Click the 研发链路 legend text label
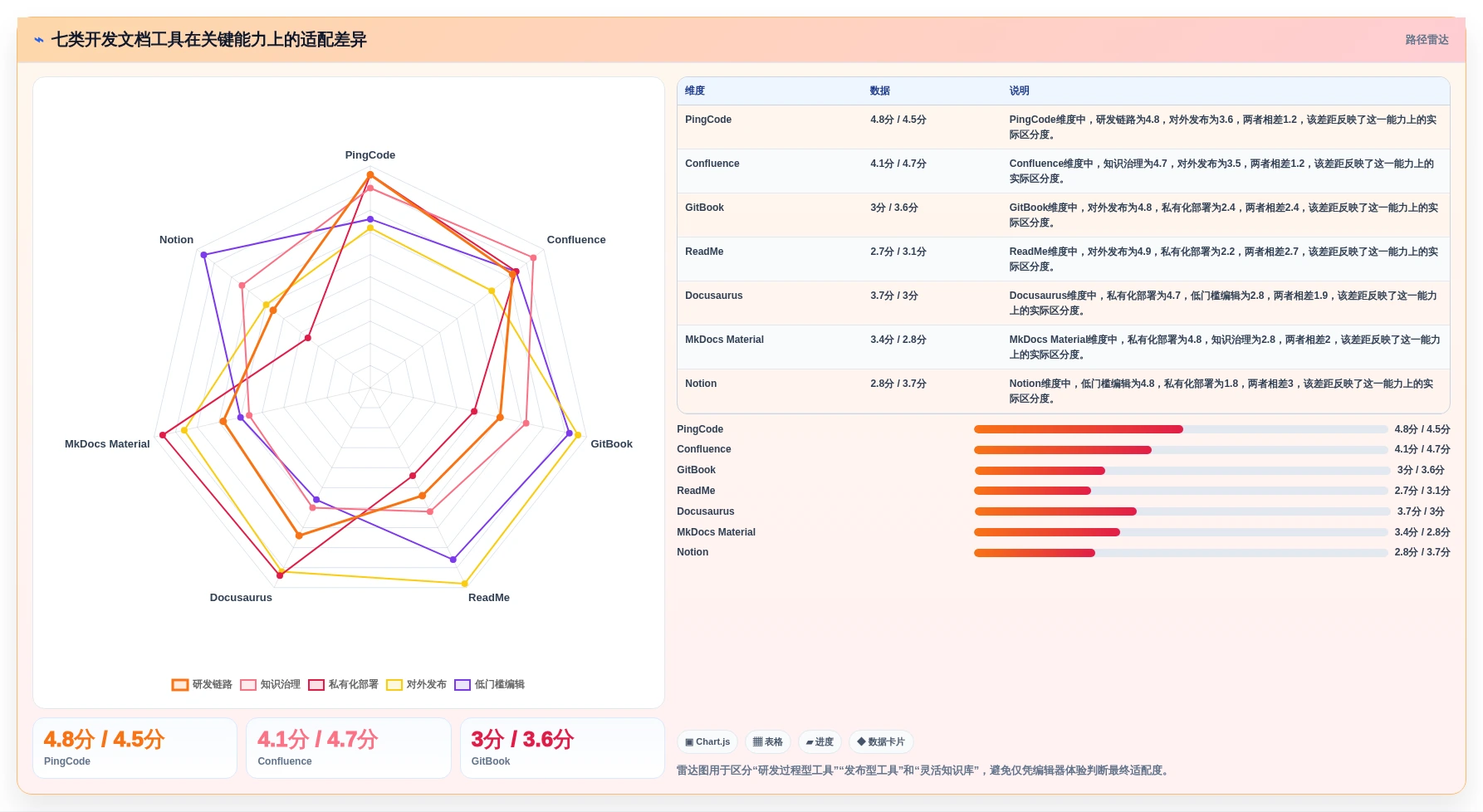This screenshot has height=812, width=1483. point(213,685)
